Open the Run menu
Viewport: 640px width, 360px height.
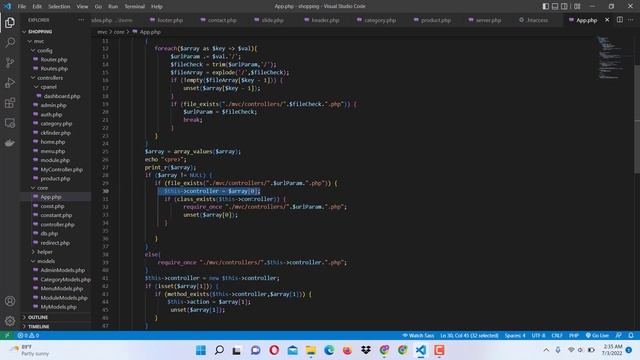tap(113, 7)
